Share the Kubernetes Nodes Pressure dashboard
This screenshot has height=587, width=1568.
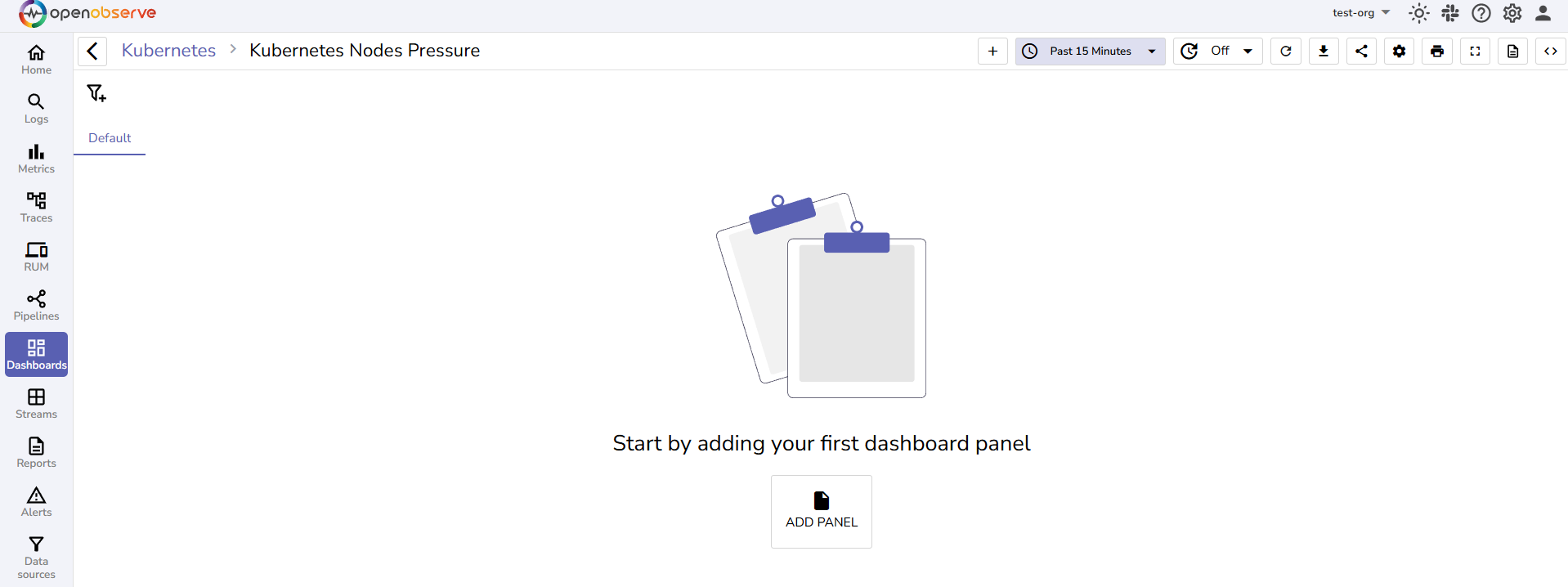(1361, 51)
